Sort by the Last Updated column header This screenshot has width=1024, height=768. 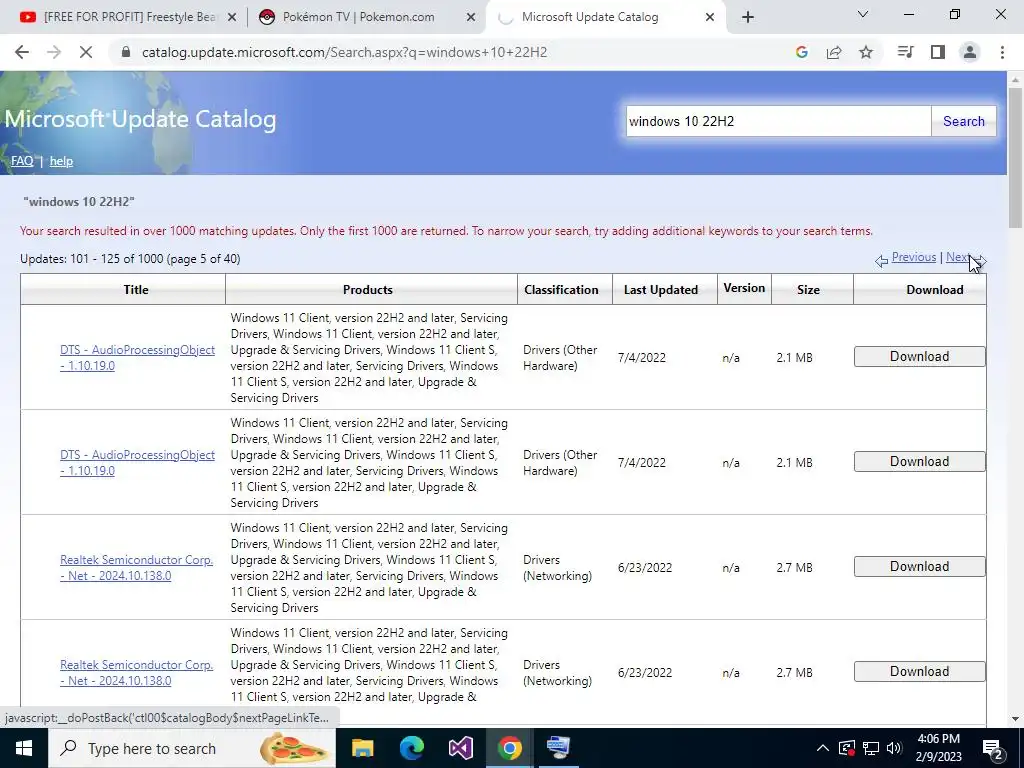click(661, 290)
